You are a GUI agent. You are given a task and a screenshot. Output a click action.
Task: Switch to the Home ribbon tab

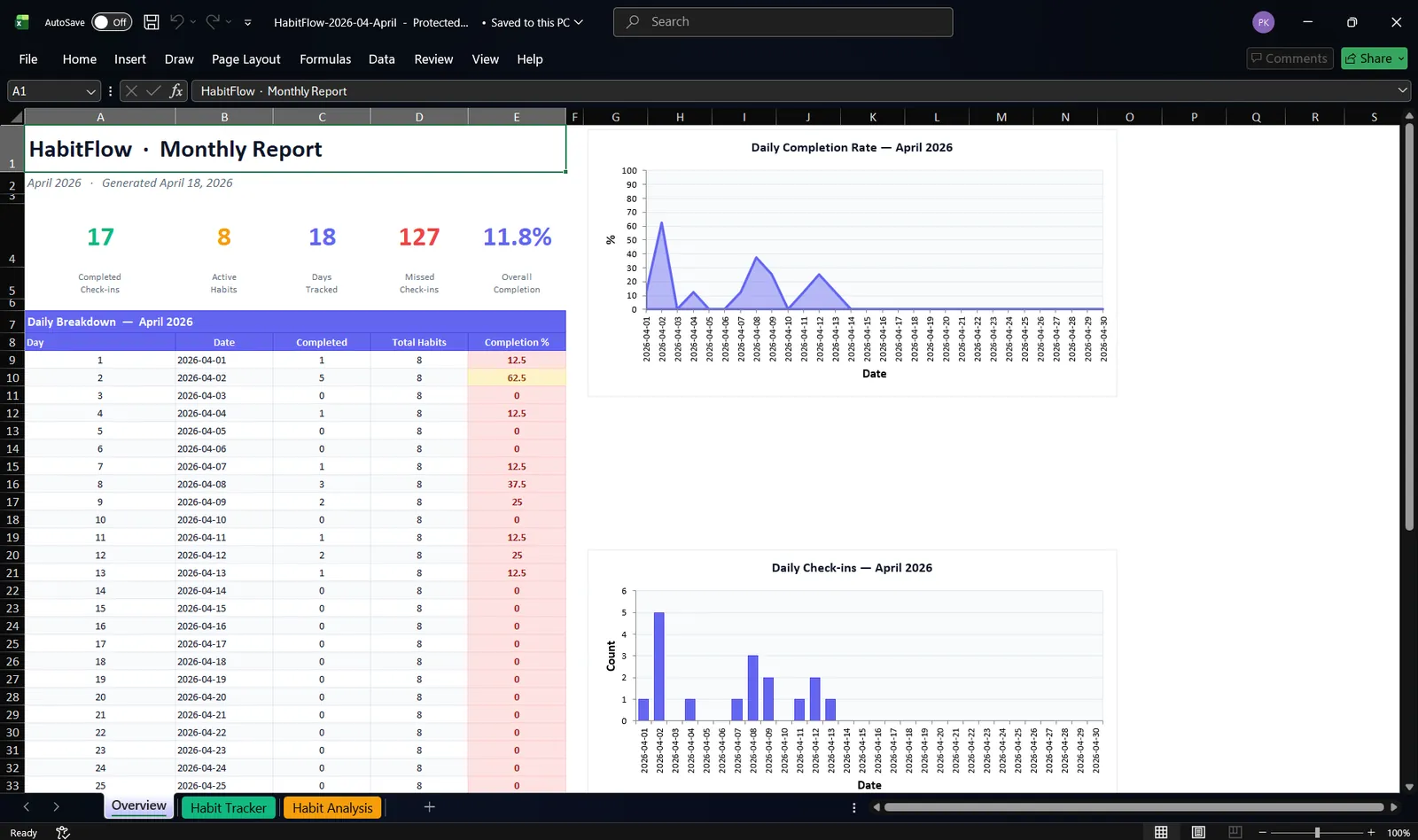[x=80, y=59]
